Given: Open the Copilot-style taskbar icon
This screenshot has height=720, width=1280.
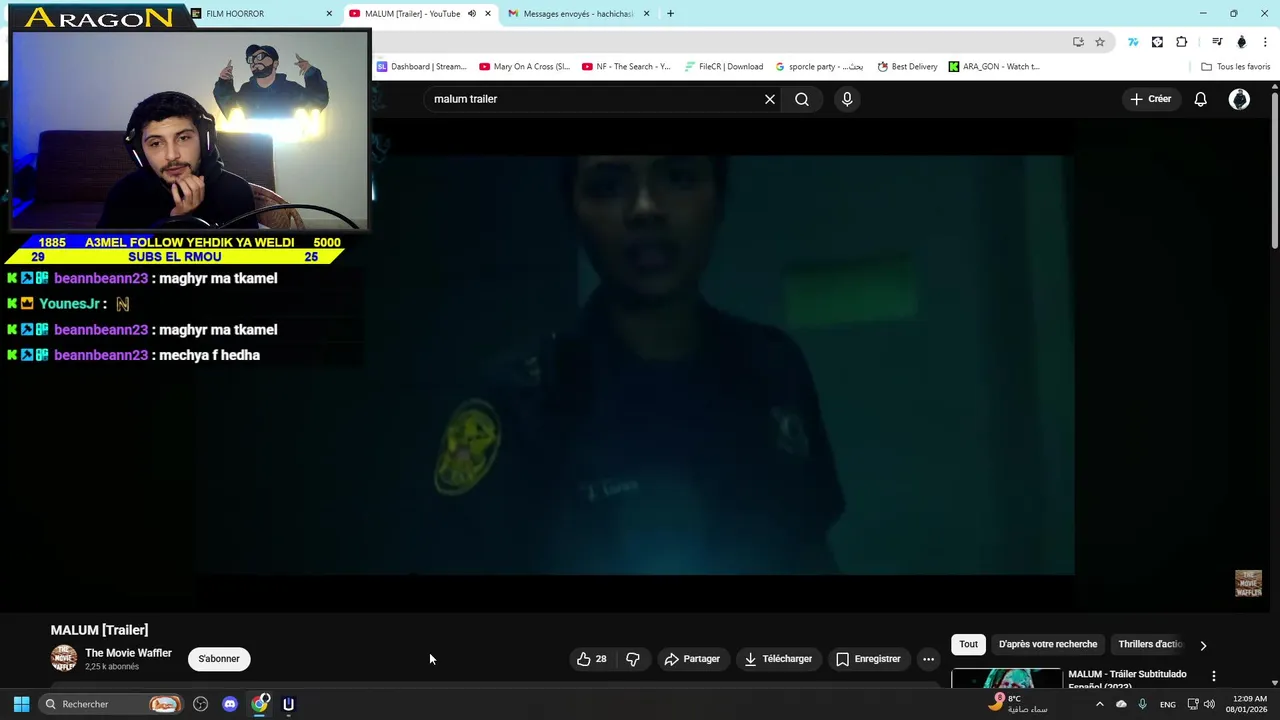Looking at the screenshot, I should (200, 704).
